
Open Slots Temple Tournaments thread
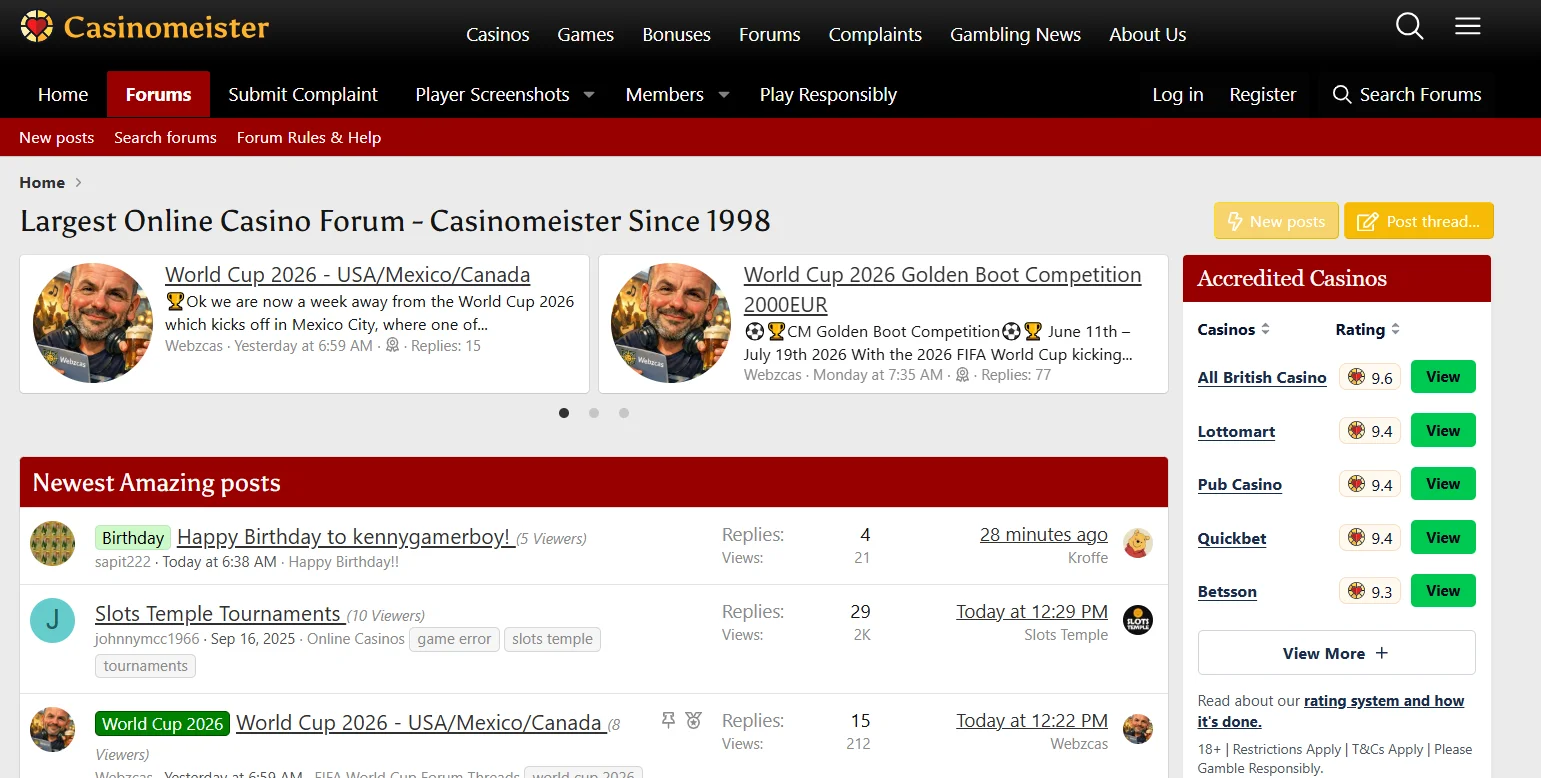pos(218,614)
